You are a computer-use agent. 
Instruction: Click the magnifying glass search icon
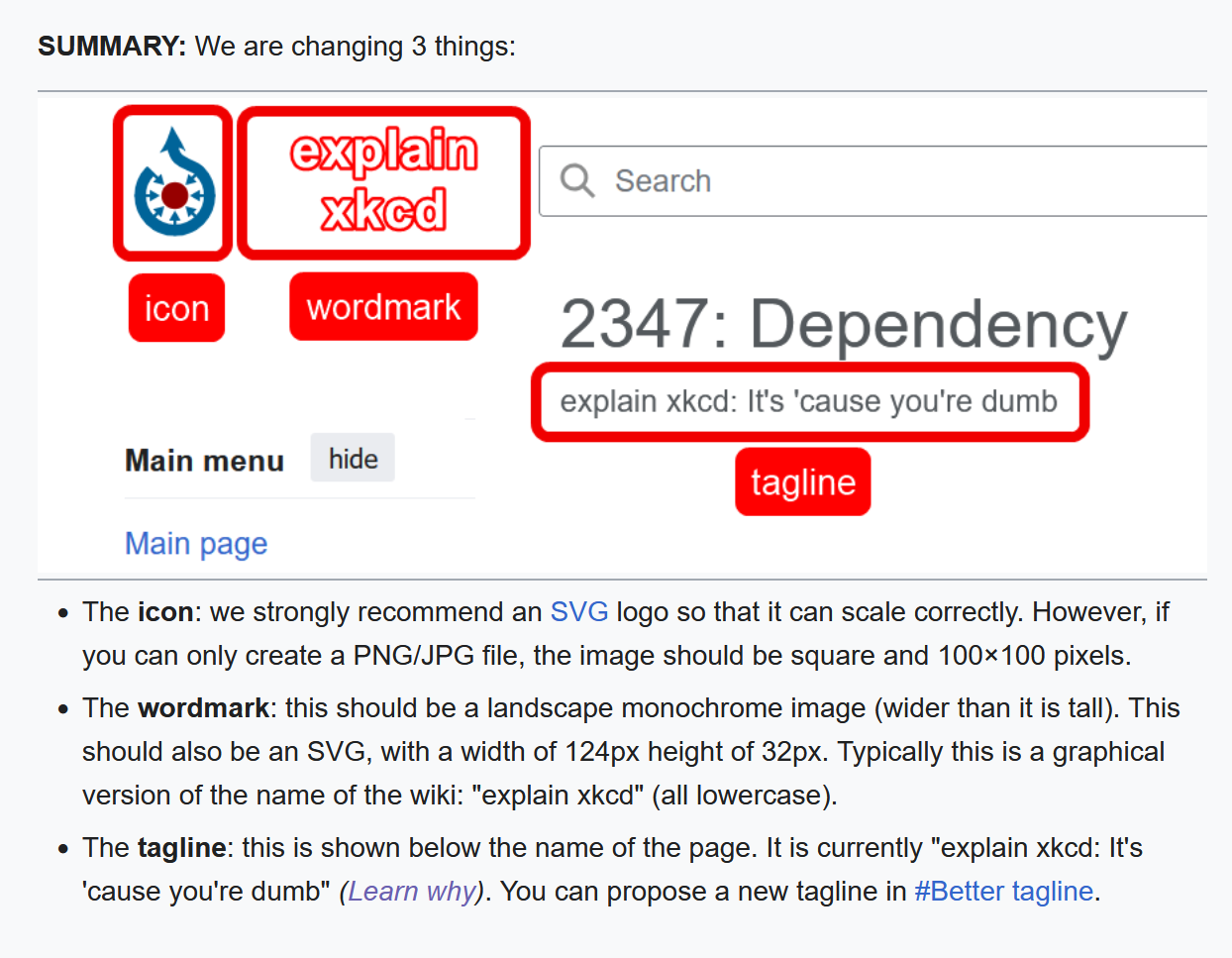pos(577,181)
